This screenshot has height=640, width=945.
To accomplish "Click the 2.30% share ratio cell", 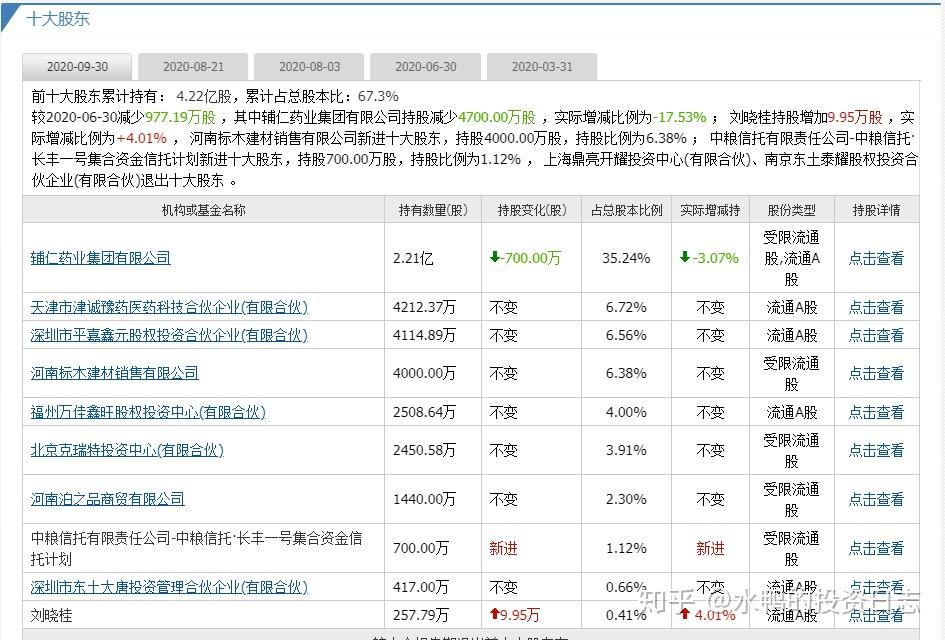I will (x=626, y=500).
